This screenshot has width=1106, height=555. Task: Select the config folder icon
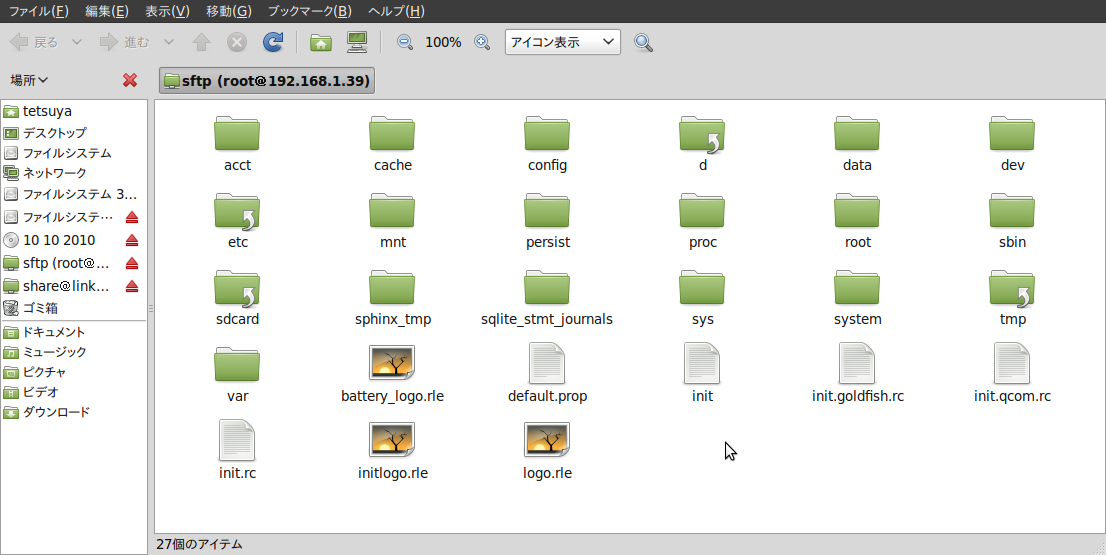point(547,133)
